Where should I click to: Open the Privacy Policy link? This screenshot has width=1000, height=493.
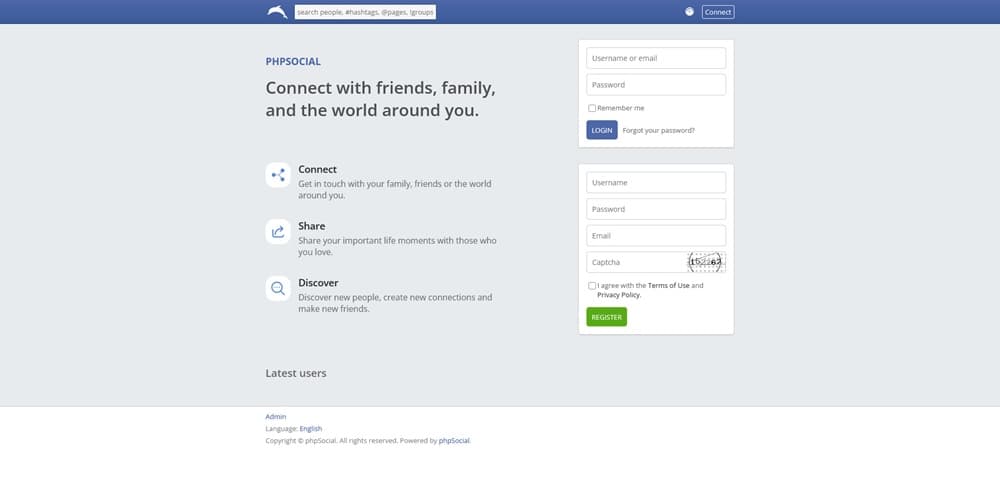click(x=618, y=295)
